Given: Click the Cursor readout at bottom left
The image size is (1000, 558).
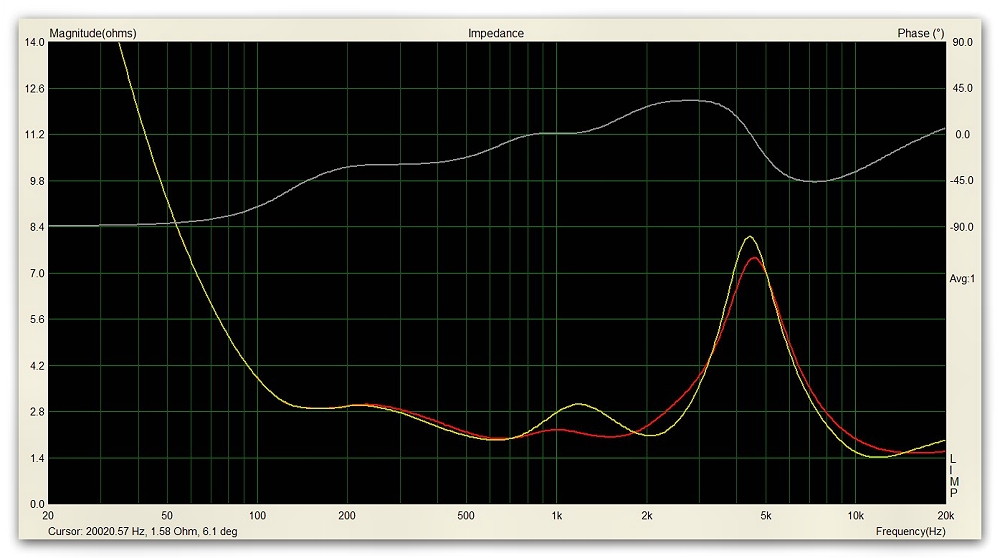Looking at the screenshot, I should [143, 532].
